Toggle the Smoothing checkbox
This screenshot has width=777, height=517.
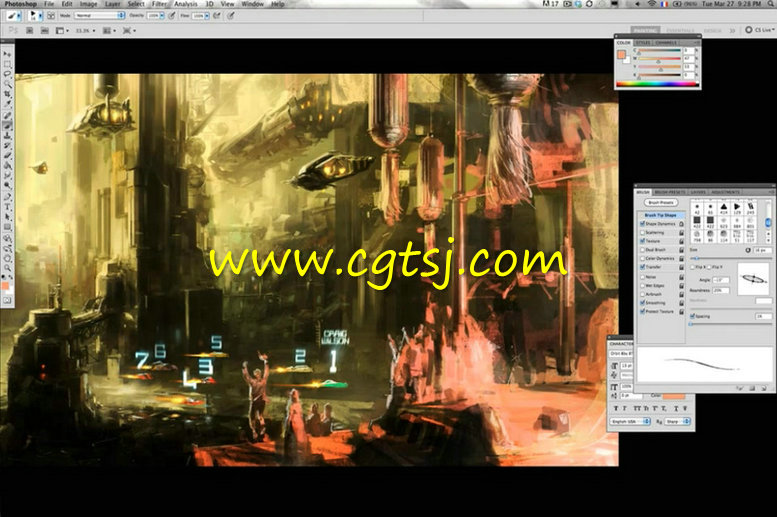pyautogui.click(x=642, y=302)
